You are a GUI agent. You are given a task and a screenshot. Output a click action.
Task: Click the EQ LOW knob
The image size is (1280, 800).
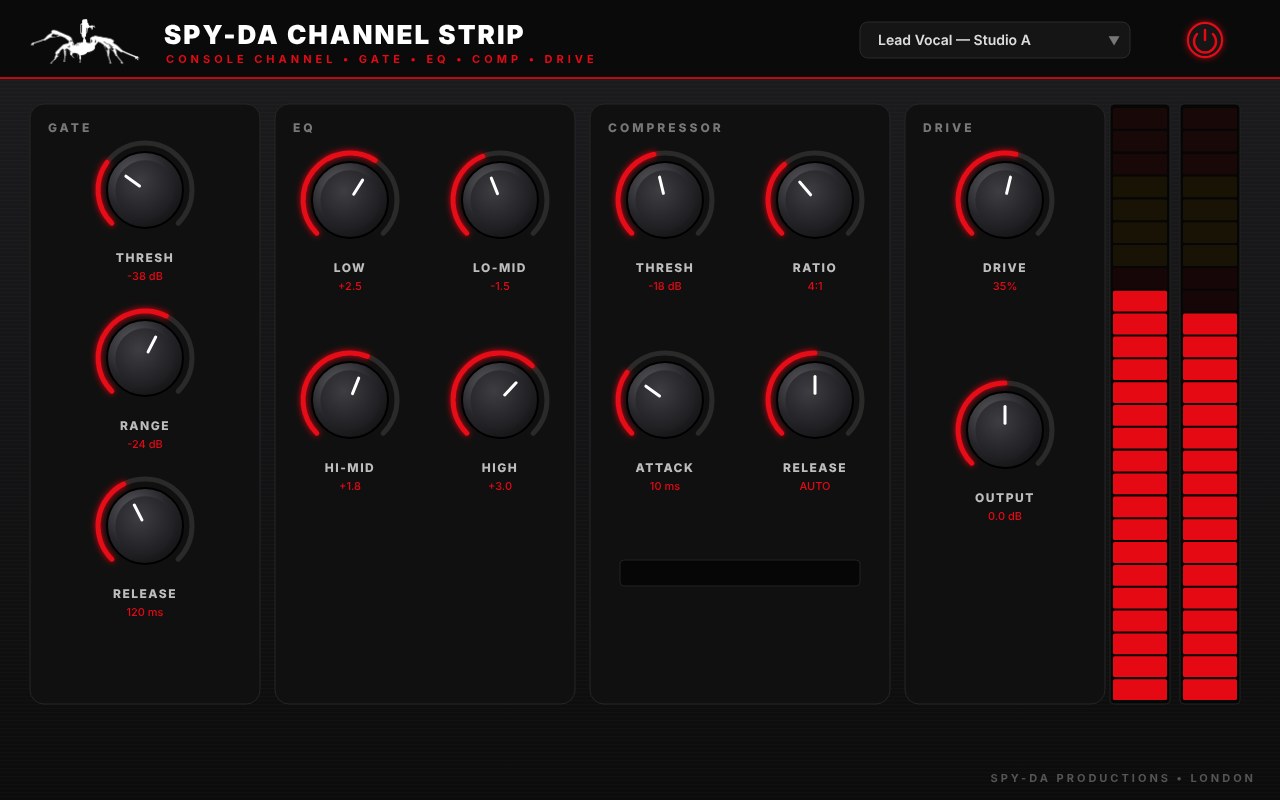[x=350, y=199]
